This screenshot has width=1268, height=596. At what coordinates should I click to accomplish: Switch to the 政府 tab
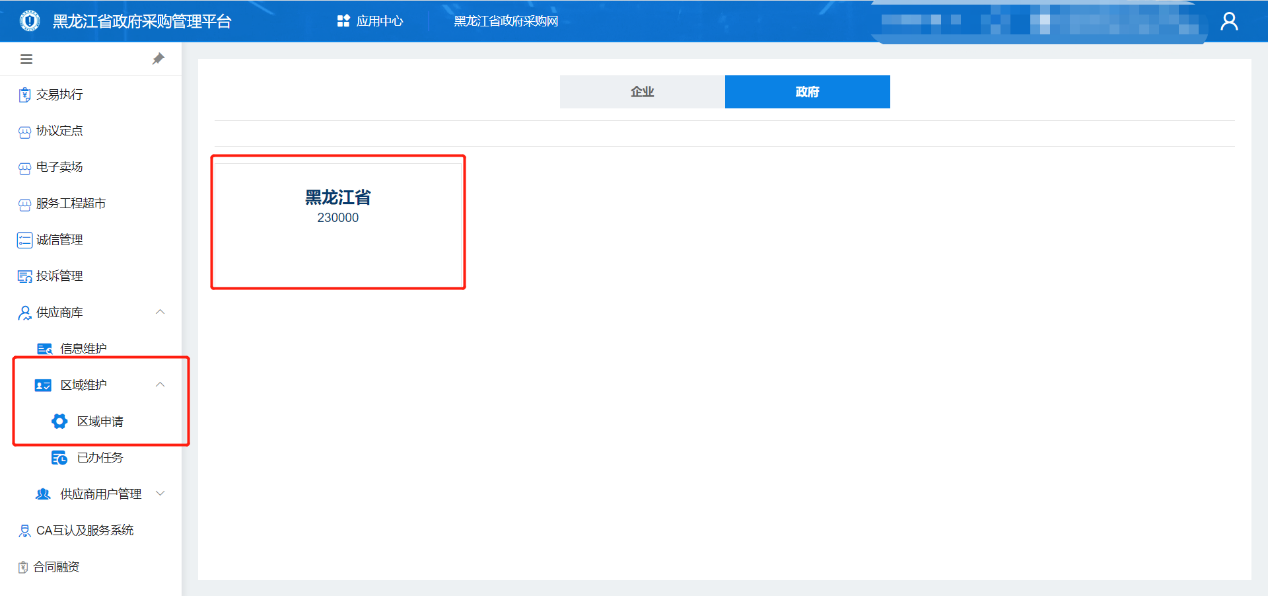(807, 91)
